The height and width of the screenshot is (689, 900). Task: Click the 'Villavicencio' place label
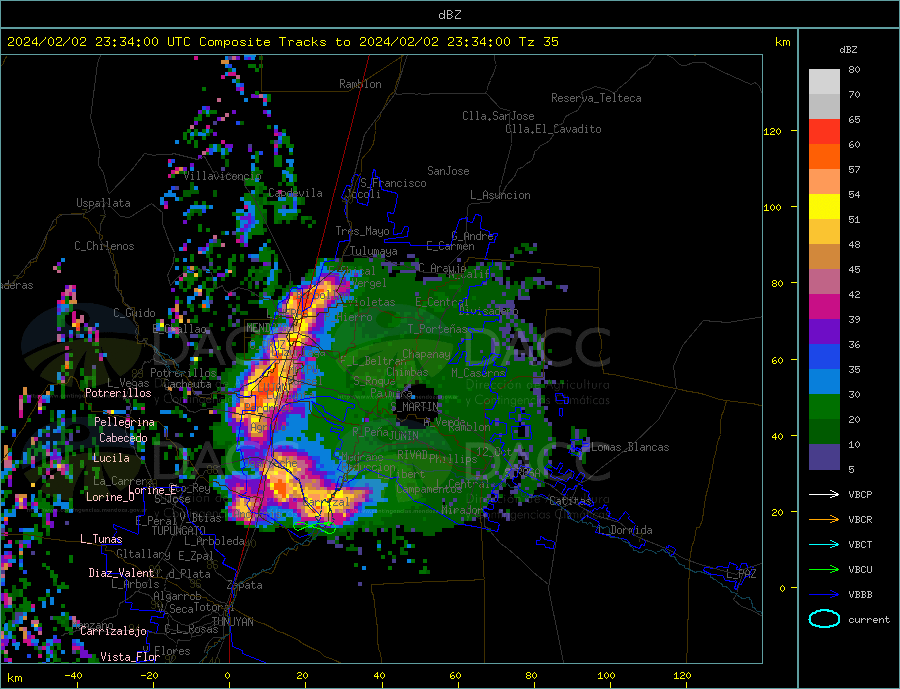tap(223, 176)
